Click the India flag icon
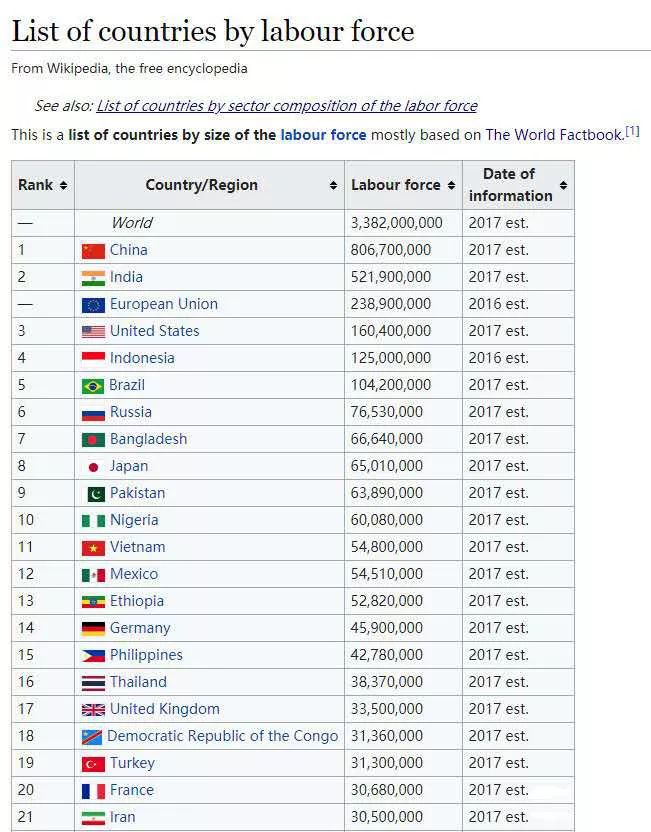This screenshot has width=651, height=832. tap(93, 278)
